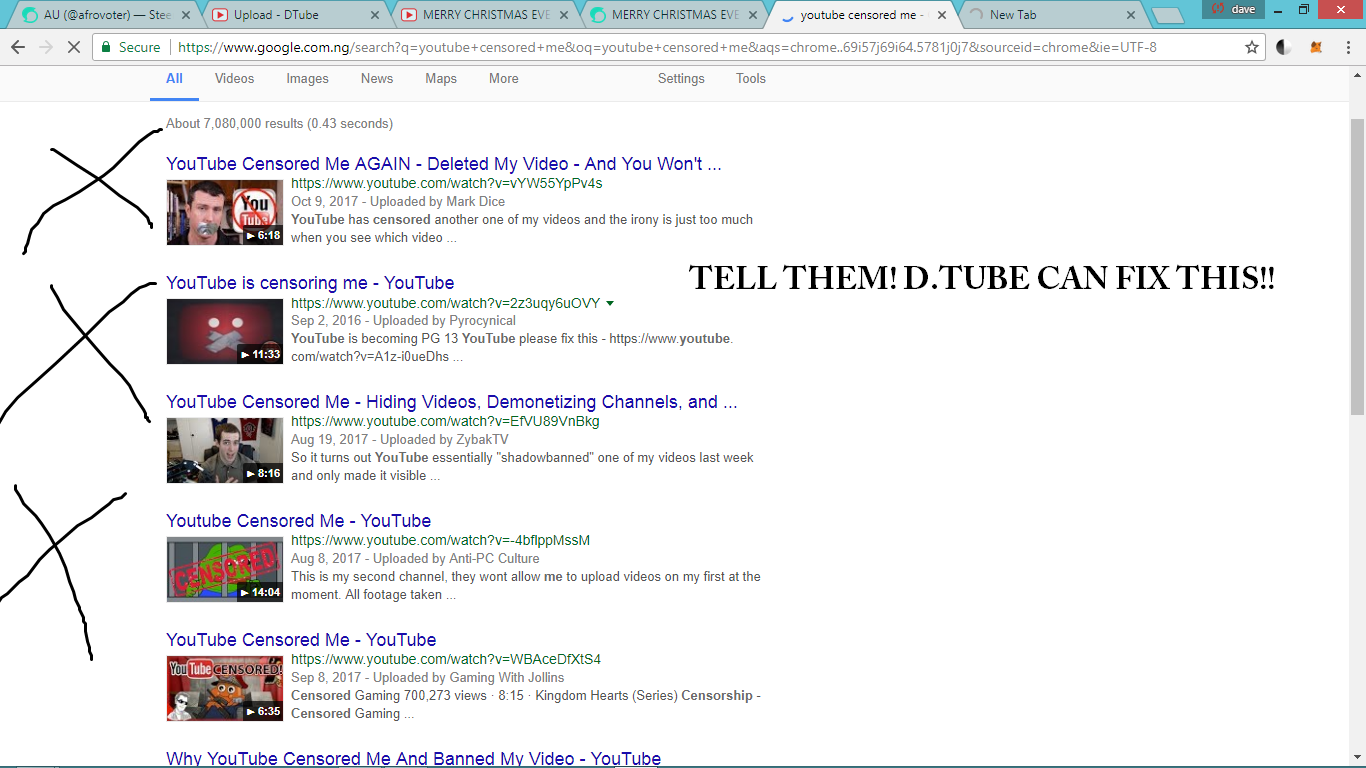Viewport: 1366px width, 768px height.
Task: Play the Pyrocynical 11:33 video thumbnail
Action: pyautogui.click(x=225, y=331)
